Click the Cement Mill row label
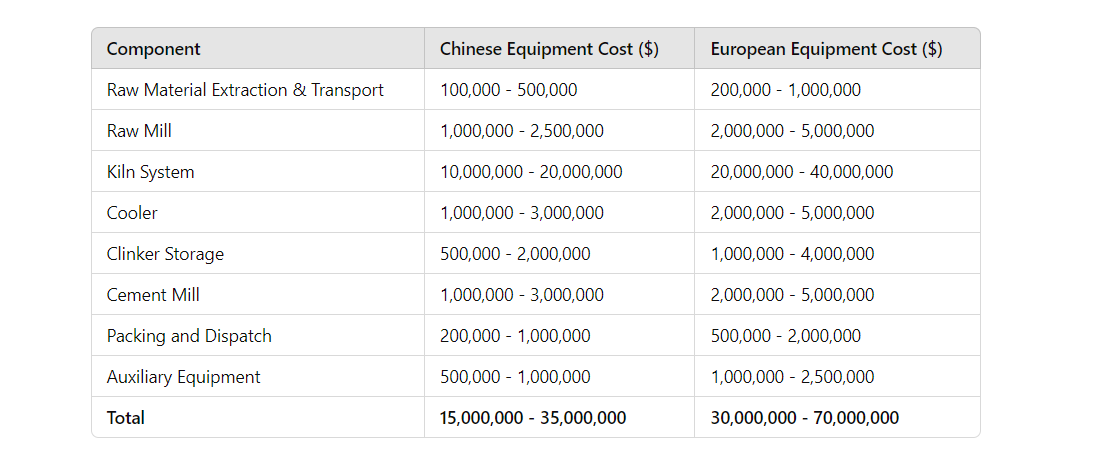This screenshot has width=1096, height=468. [x=153, y=295]
